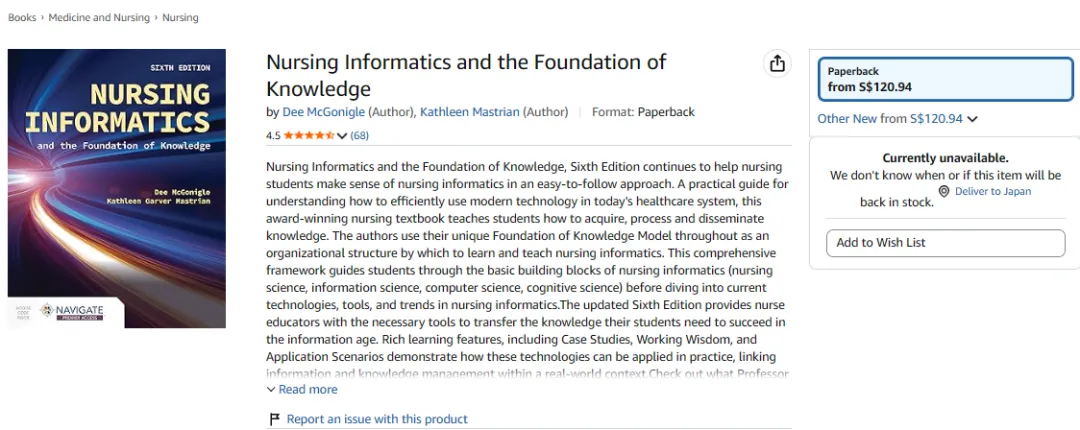Open author Dee McGonigle's page
The height and width of the screenshot is (430, 1080).
[324, 112]
